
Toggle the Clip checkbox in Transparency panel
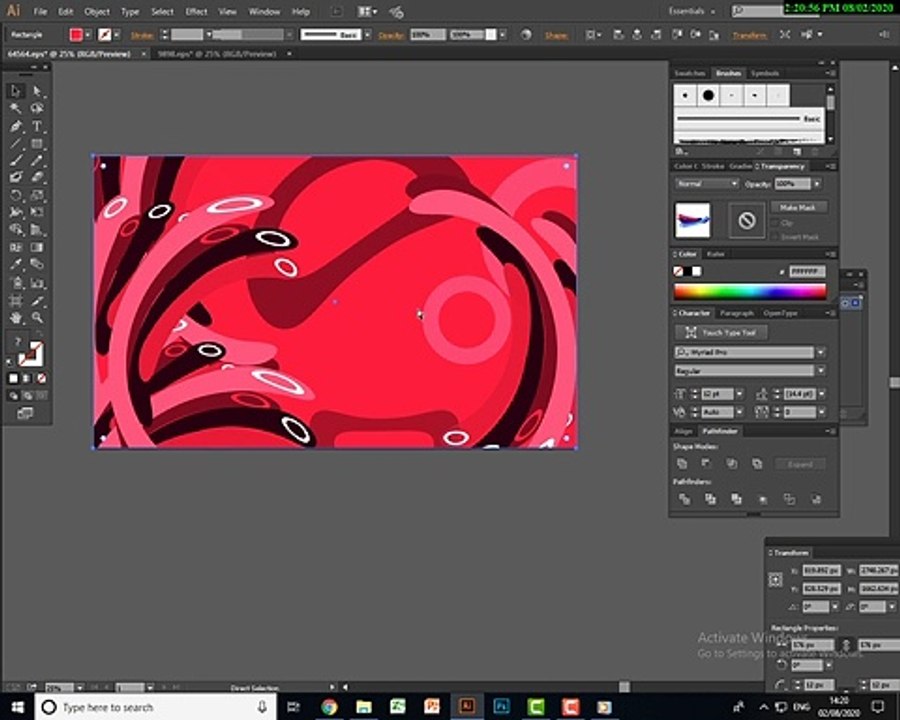click(775, 223)
